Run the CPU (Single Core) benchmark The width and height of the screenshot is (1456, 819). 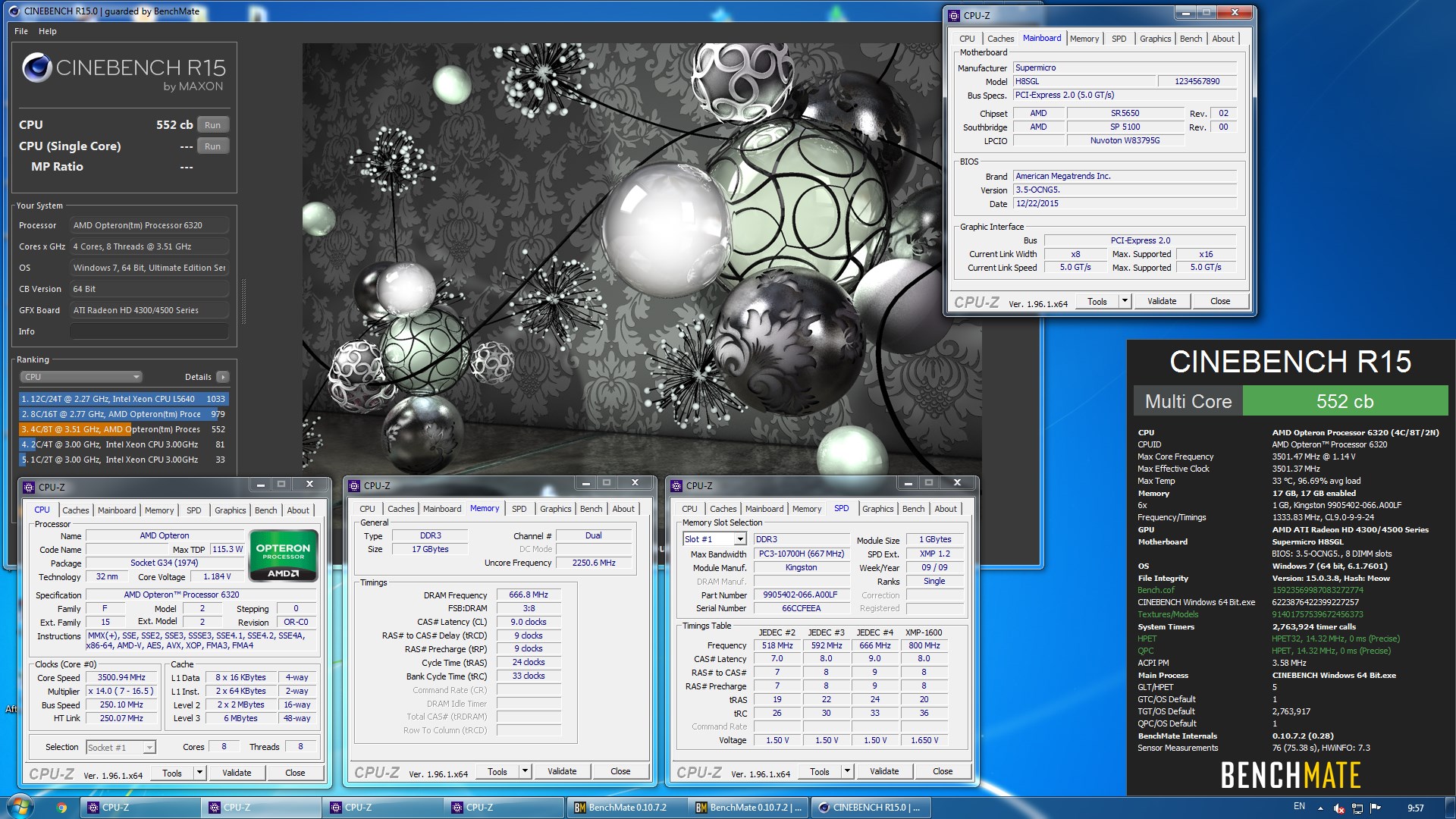[213, 146]
